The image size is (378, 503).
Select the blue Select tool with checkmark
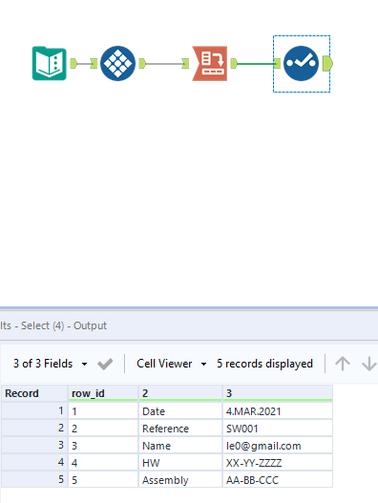click(301, 63)
